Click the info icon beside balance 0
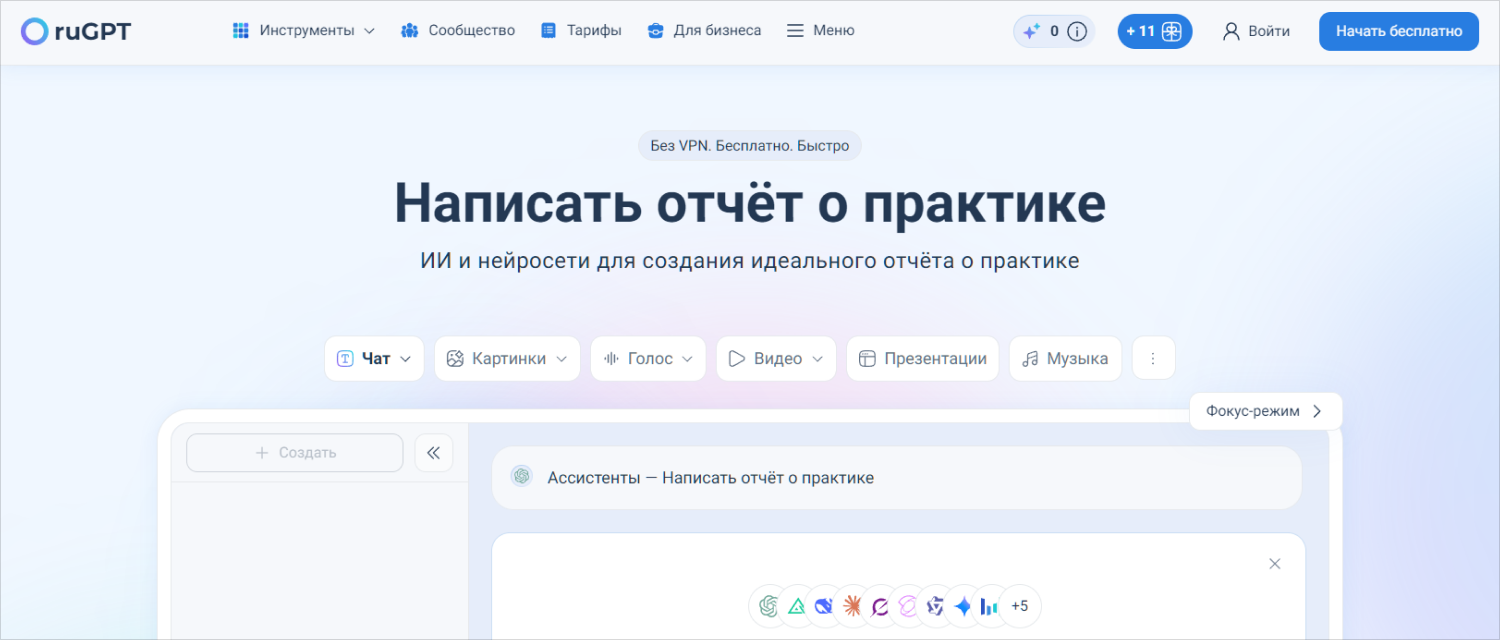Screen dimensions: 1500x640 [x=1077, y=31]
